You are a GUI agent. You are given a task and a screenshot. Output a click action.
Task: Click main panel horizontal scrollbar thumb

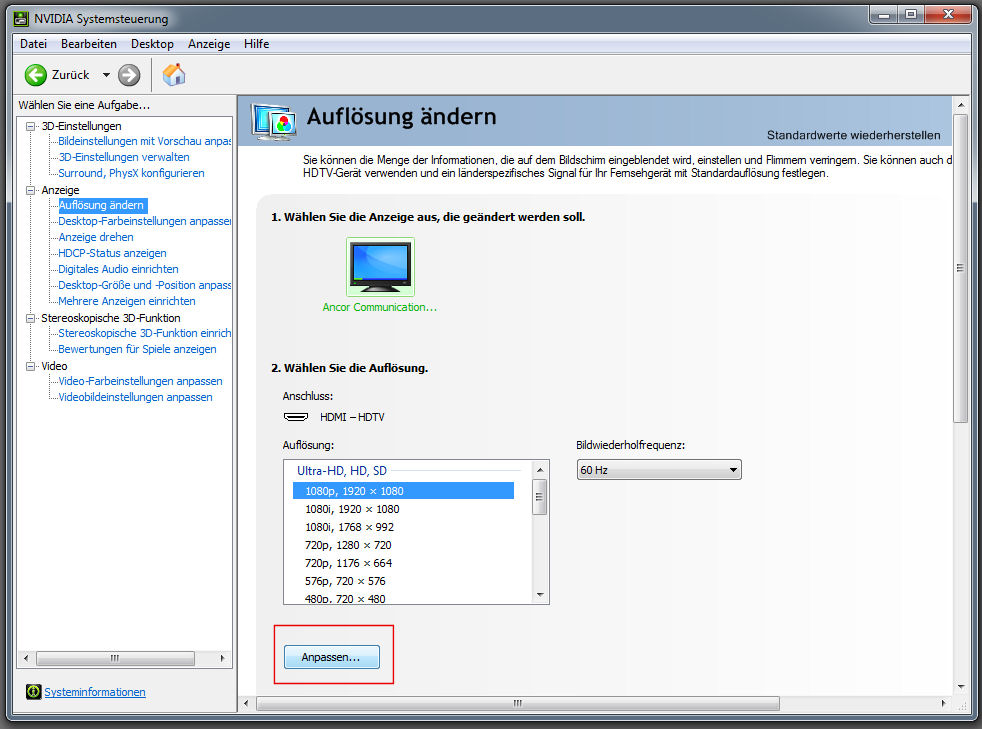click(x=518, y=703)
